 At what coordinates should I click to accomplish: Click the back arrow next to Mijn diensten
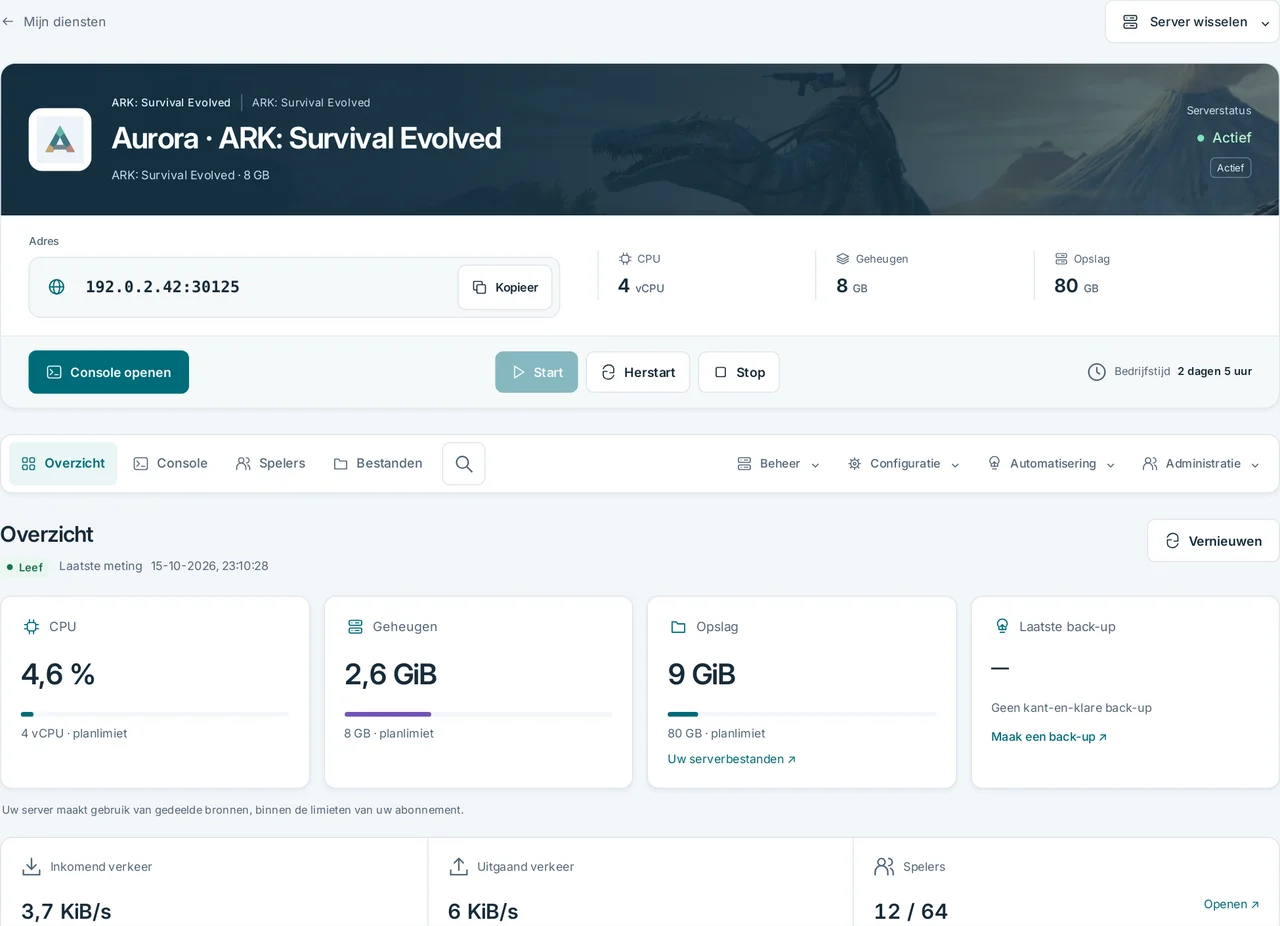tap(8, 21)
